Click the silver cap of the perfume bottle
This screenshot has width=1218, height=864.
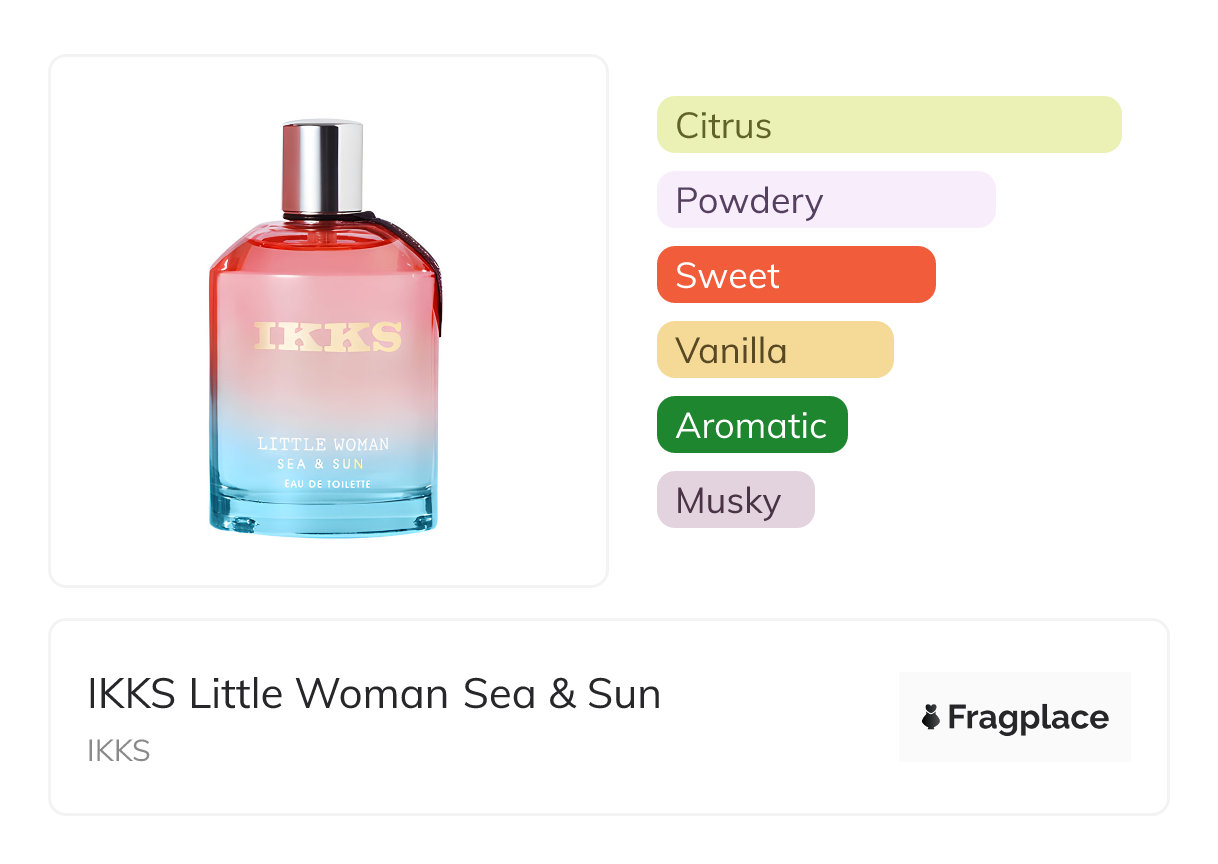pos(322,165)
